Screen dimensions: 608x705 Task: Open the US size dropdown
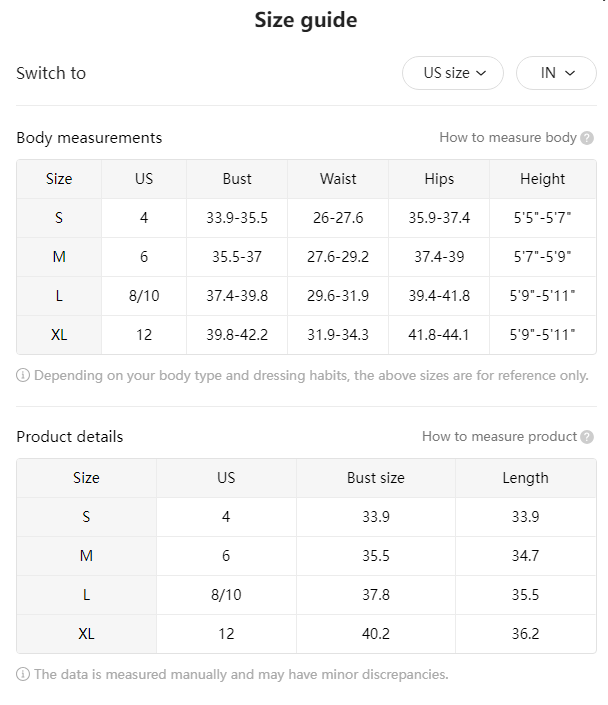pos(452,73)
